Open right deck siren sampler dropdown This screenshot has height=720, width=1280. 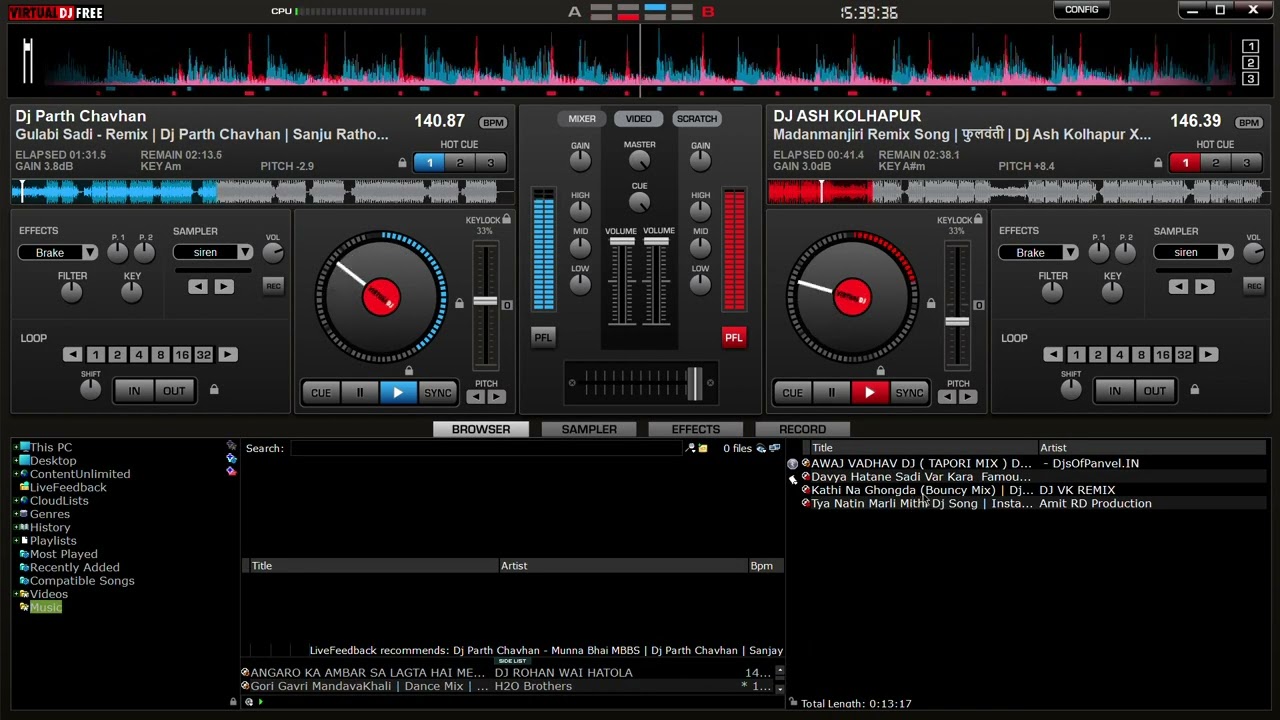click(x=1225, y=253)
